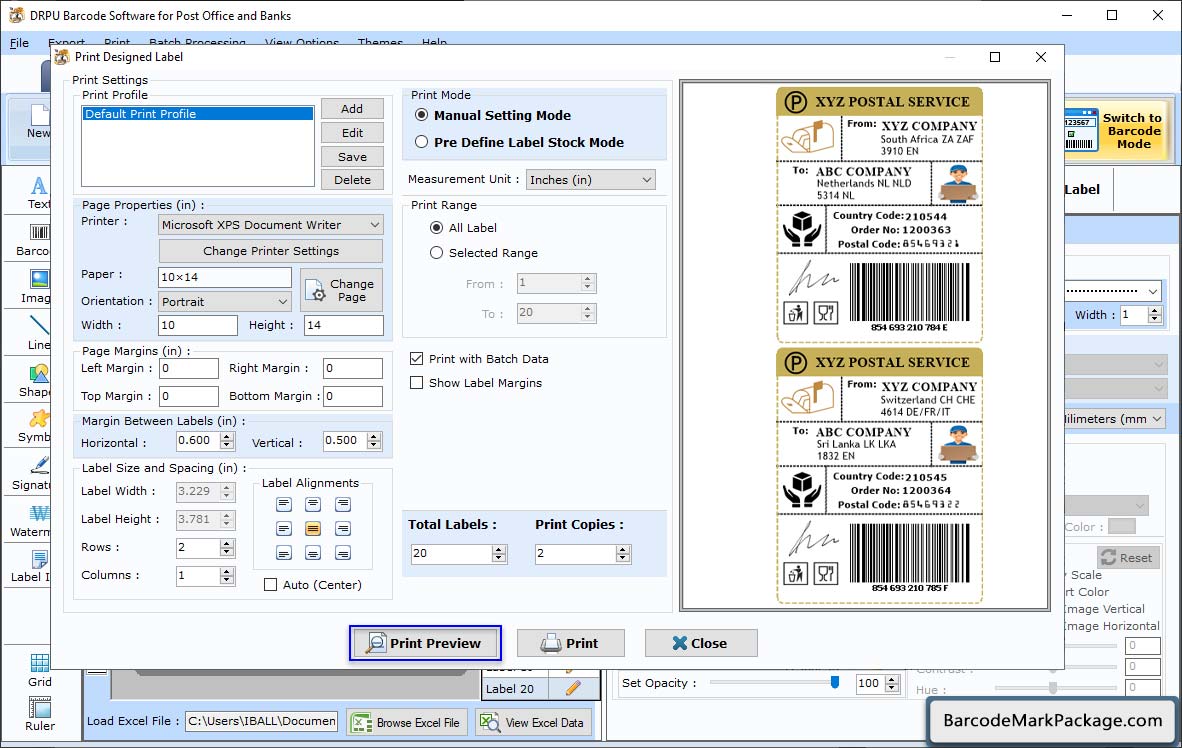Screen dimensions: 1182x748
Task: Click the Reset button in main window
Action: pos(1128,558)
